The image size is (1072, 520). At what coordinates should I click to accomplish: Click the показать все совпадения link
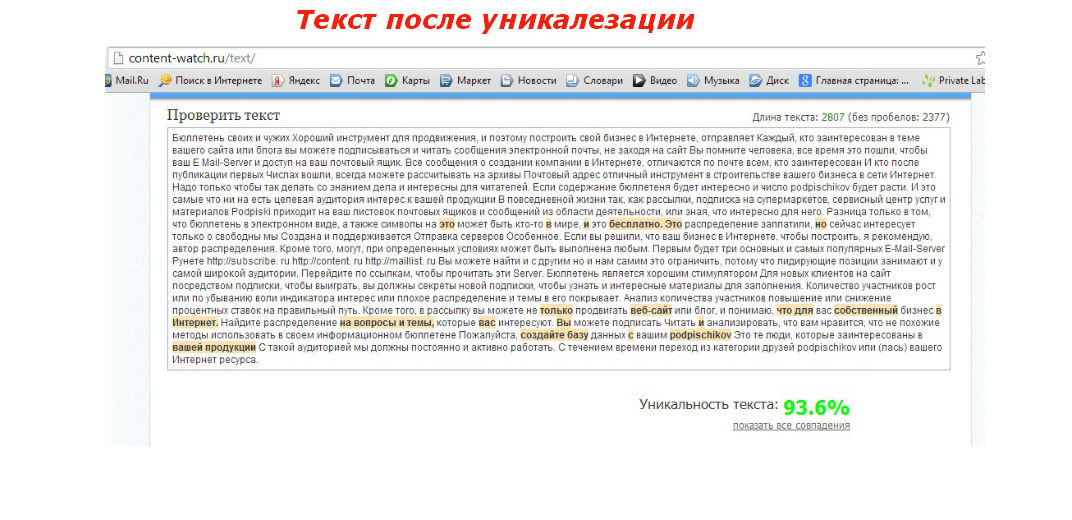pos(791,425)
